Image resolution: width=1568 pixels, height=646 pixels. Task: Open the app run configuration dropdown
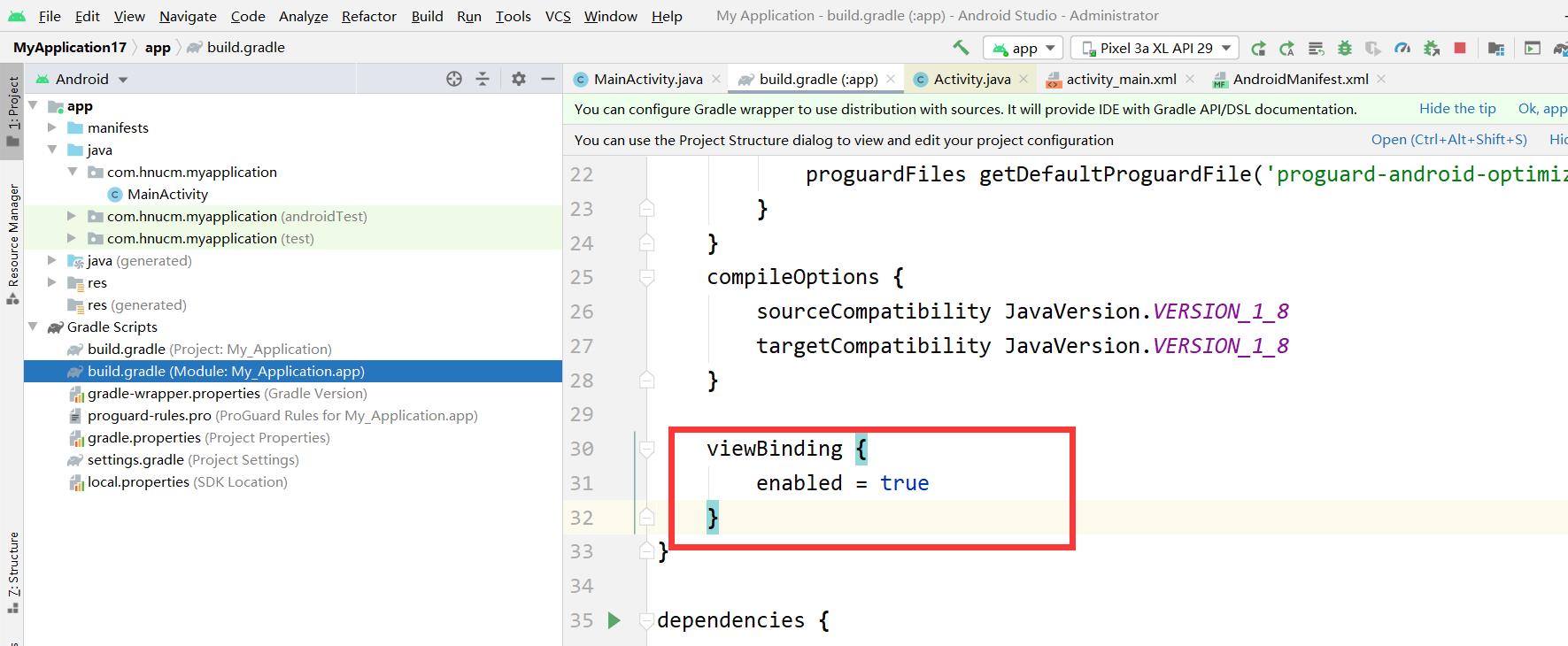[x=1023, y=48]
